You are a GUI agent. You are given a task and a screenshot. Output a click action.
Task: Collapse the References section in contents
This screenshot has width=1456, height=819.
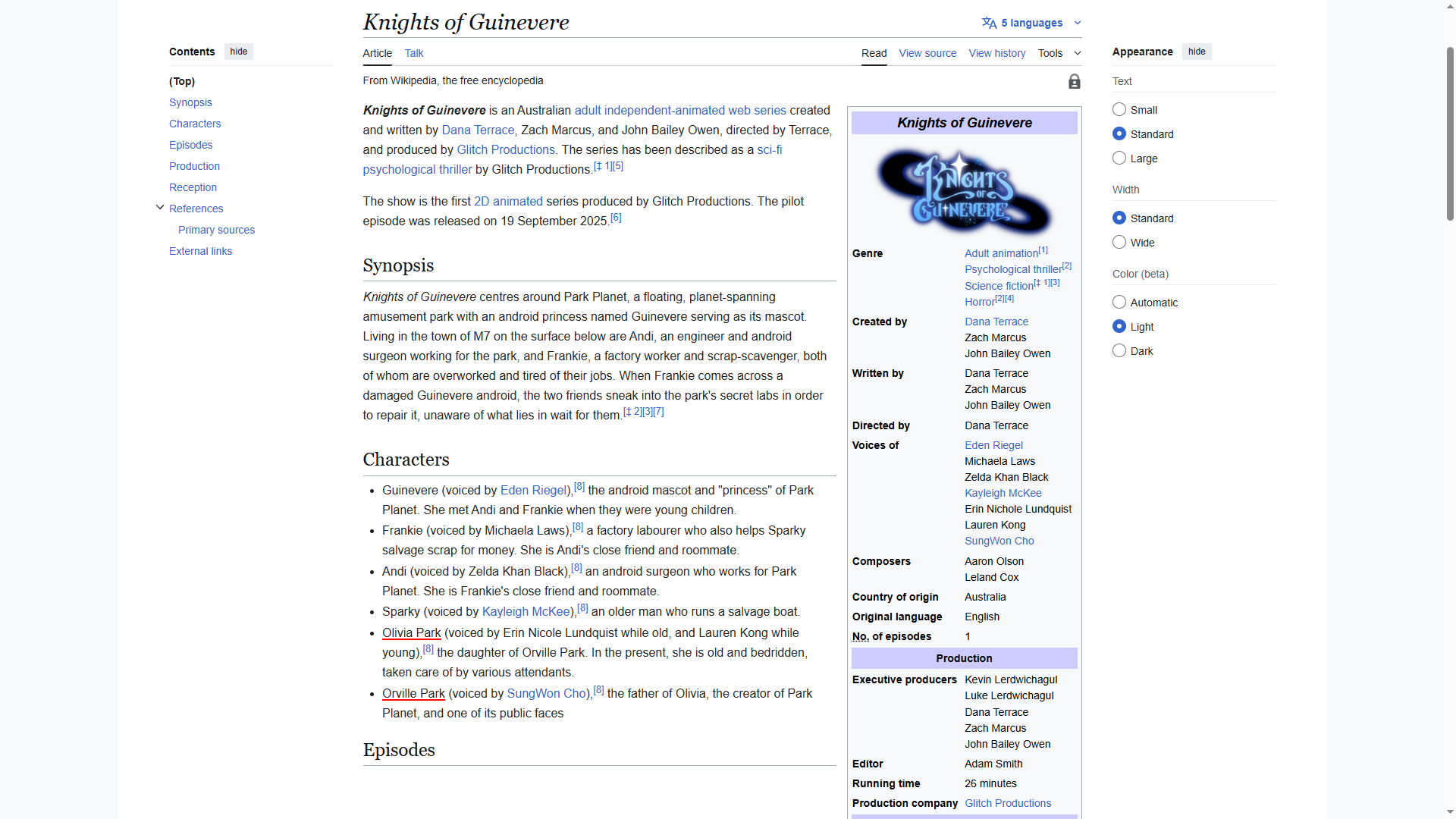160,208
